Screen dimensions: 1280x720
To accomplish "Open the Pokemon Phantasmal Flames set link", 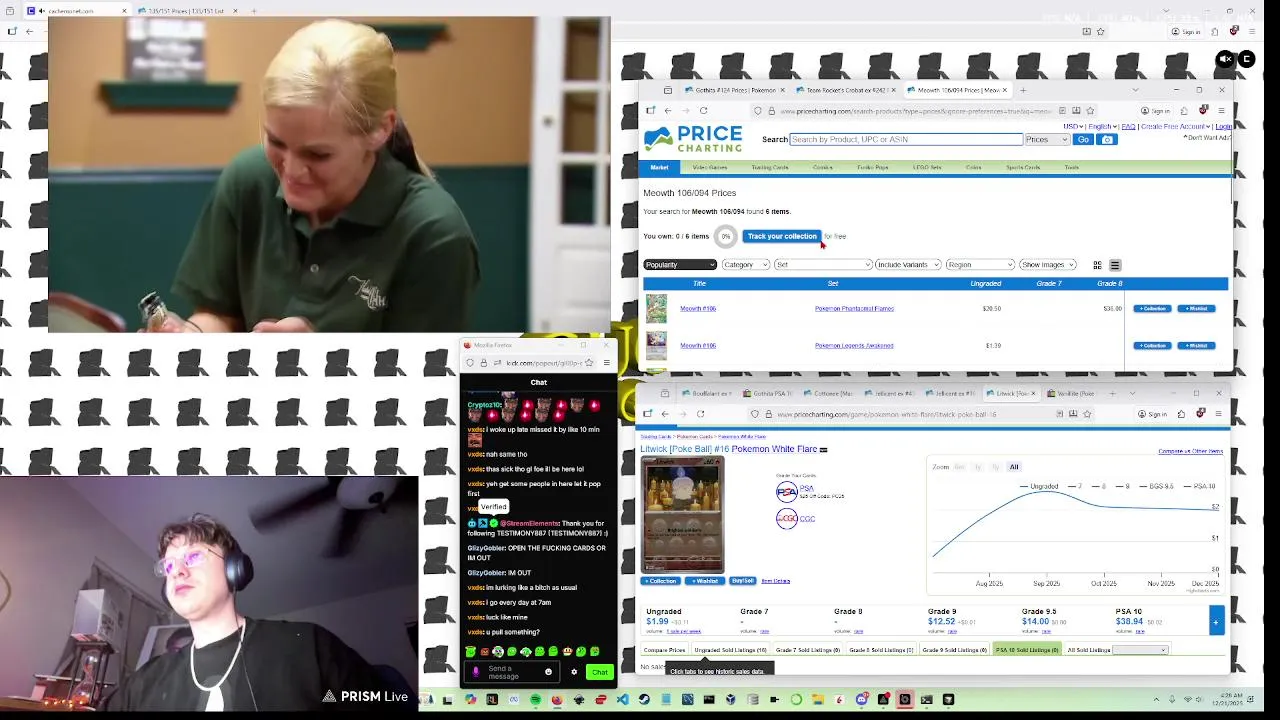I will [x=854, y=309].
